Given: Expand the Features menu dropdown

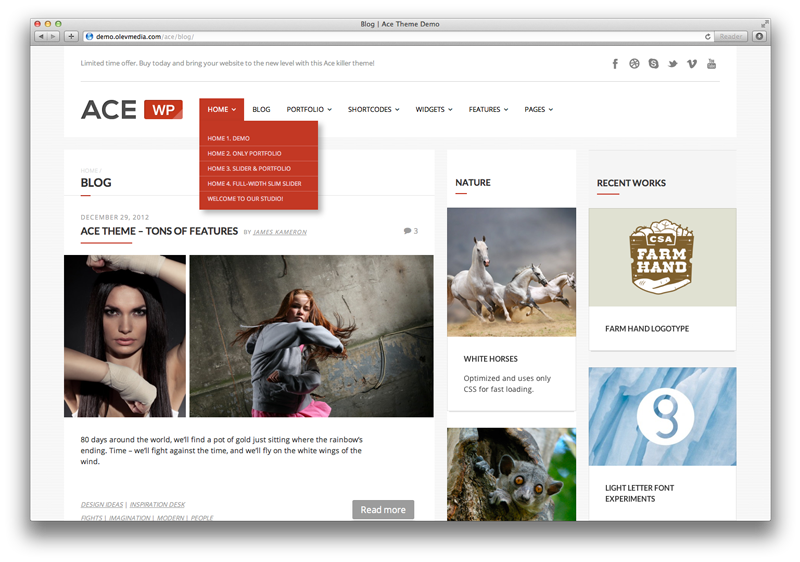Looking at the screenshot, I should pyautogui.click(x=488, y=110).
